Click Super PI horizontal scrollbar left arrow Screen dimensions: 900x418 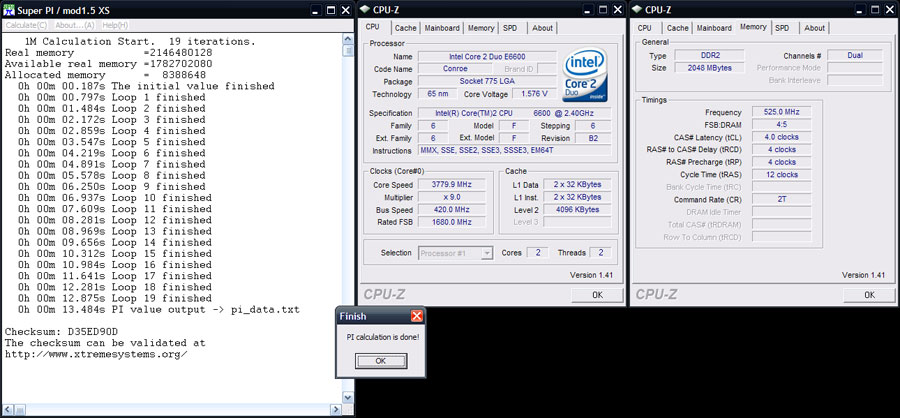6,410
